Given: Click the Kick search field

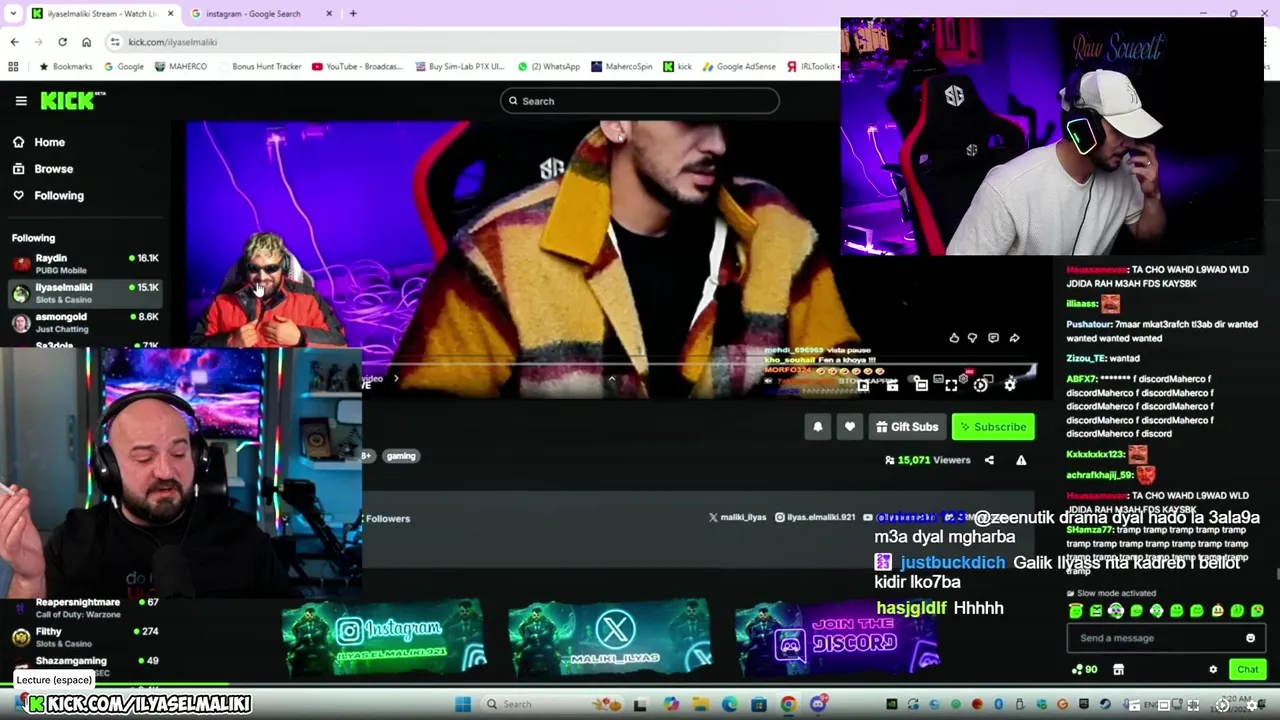Looking at the screenshot, I should (x=640, y=101).
